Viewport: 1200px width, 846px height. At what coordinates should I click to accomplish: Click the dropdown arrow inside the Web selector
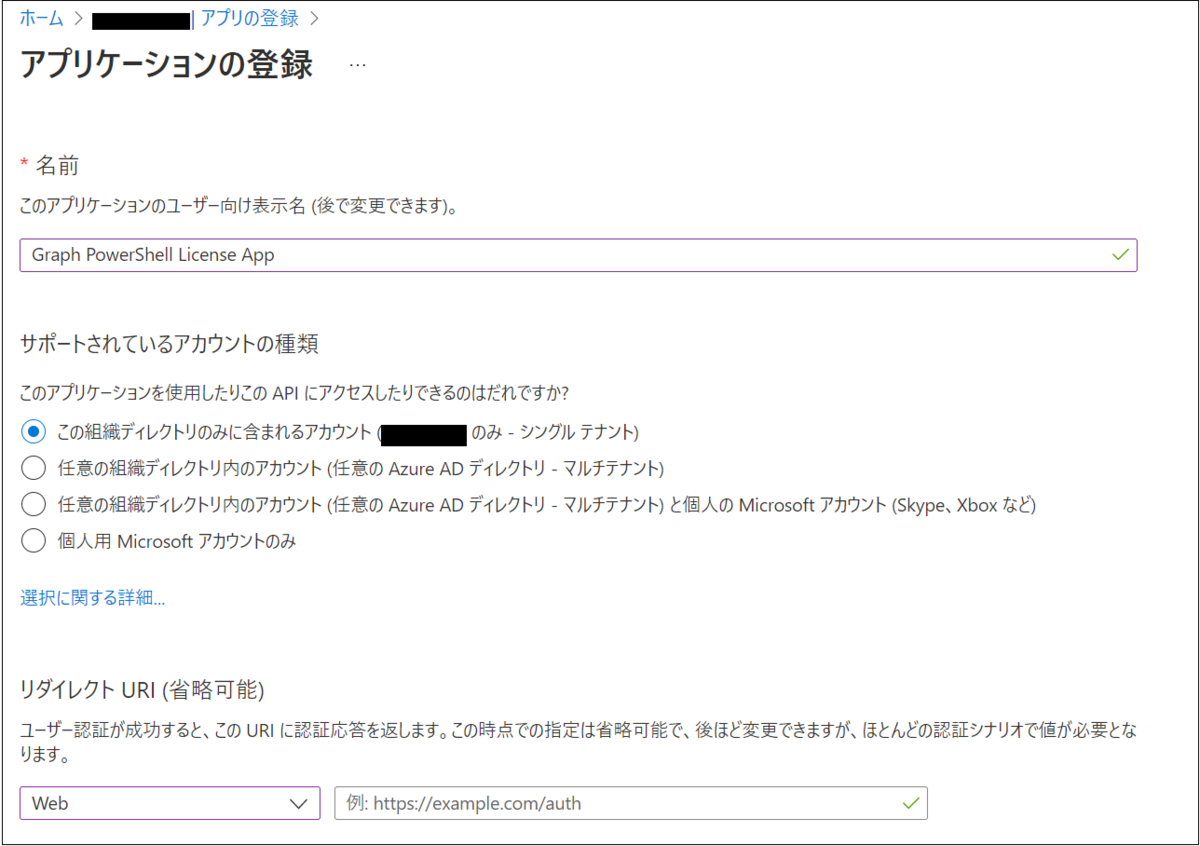click(x=298, y=803)
